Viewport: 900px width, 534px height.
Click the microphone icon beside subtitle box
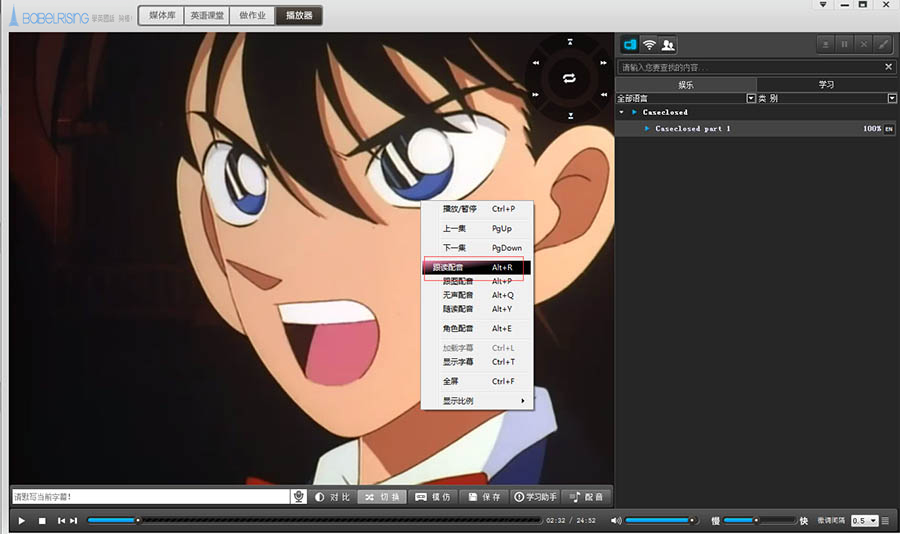pos(298,497)
